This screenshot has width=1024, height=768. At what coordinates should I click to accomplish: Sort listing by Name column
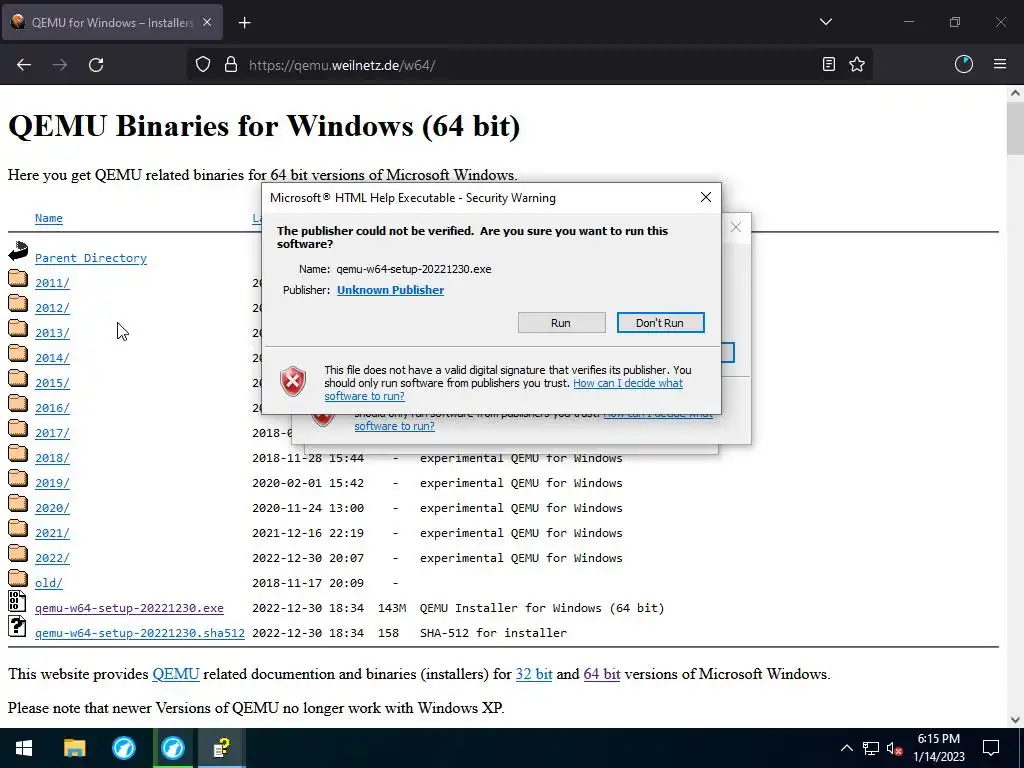pyautogui.click(x=49, y=218)
